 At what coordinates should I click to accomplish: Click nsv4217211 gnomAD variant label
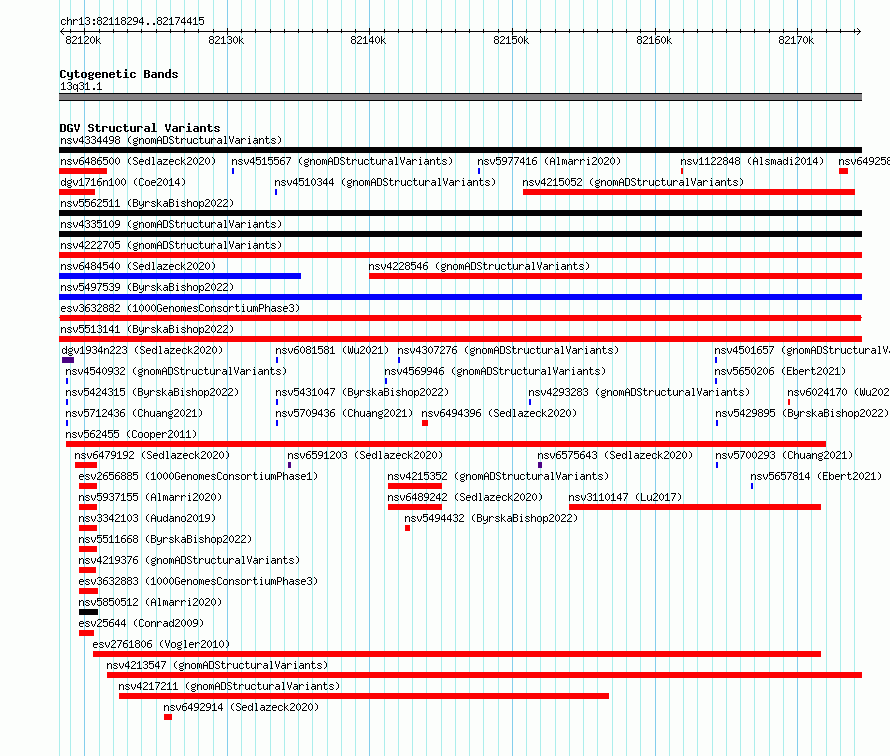[229, 686]
